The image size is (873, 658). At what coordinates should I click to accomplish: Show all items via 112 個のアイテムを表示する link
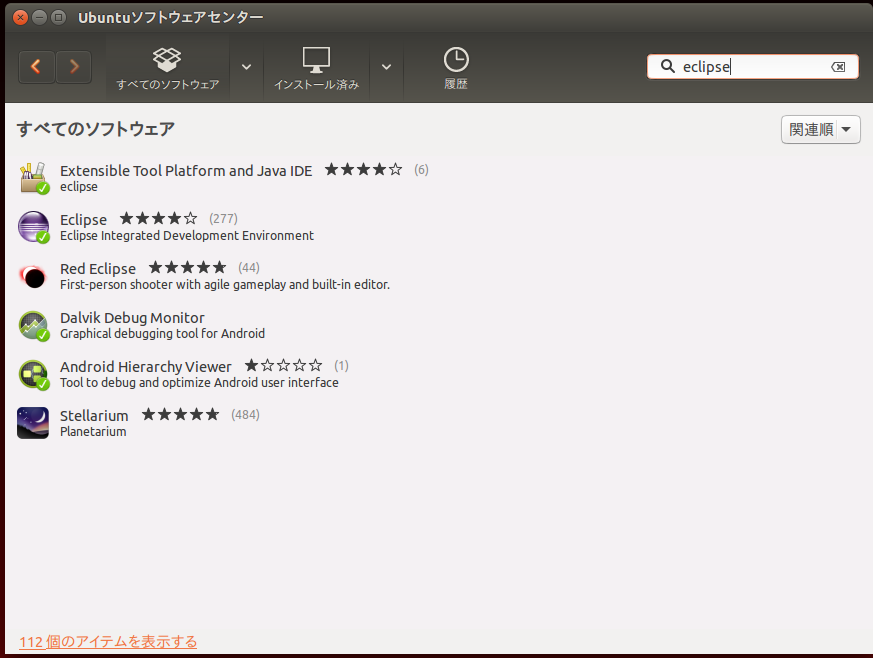click(x=108, y=642)
